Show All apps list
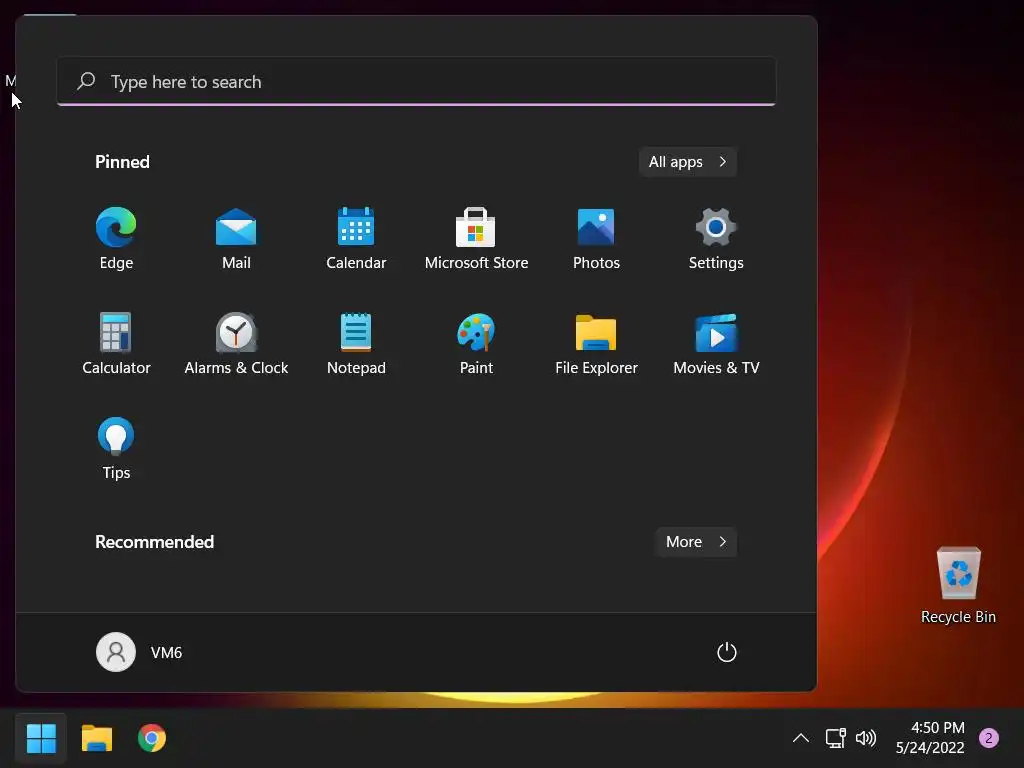This screenshot has width=1024, height=768. (x=688, y=161)
